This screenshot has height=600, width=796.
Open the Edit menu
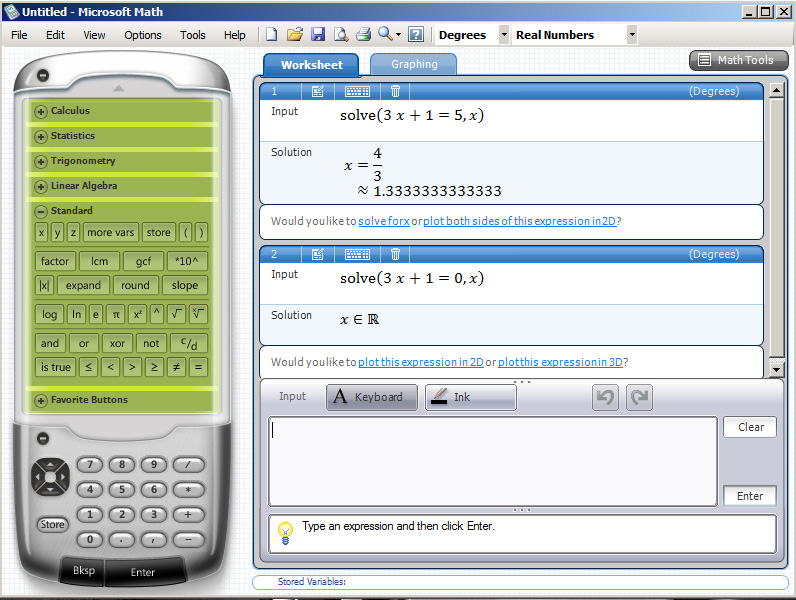55,35
